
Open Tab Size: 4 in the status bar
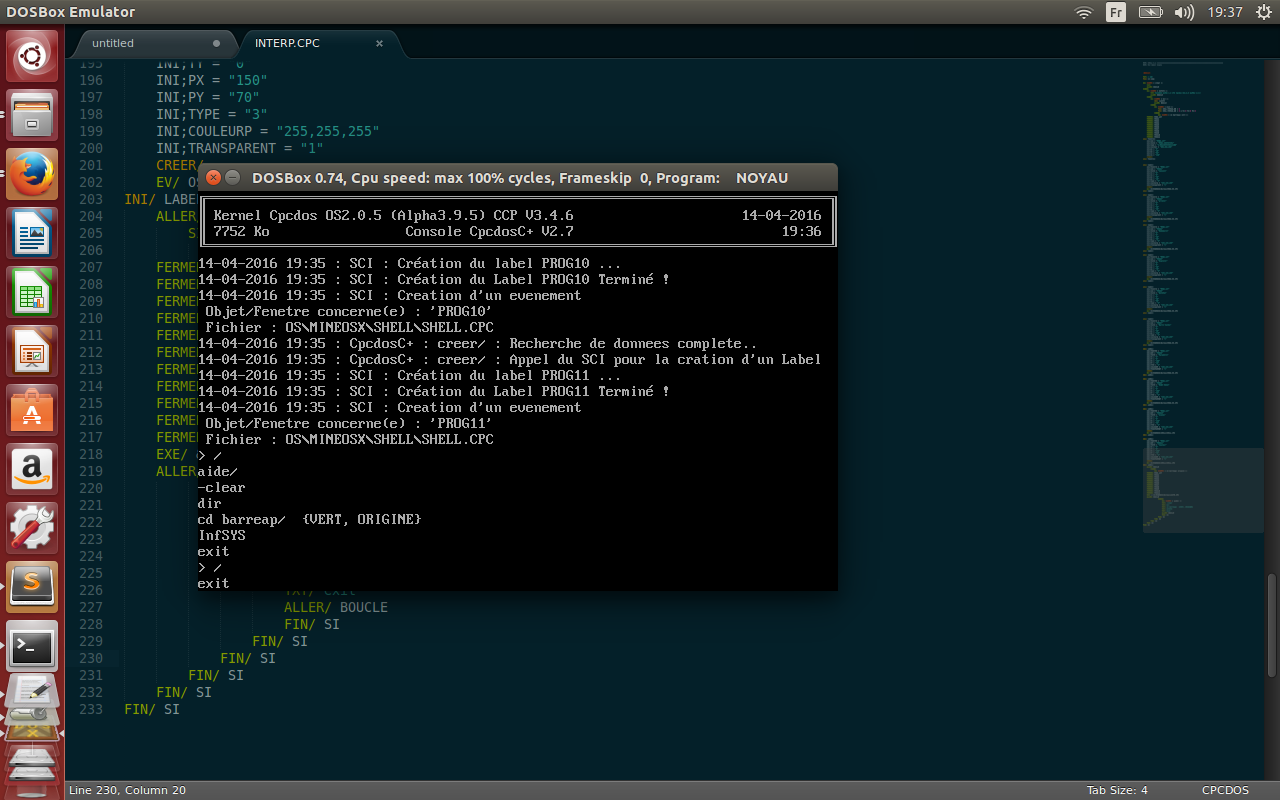(1117, 790)
